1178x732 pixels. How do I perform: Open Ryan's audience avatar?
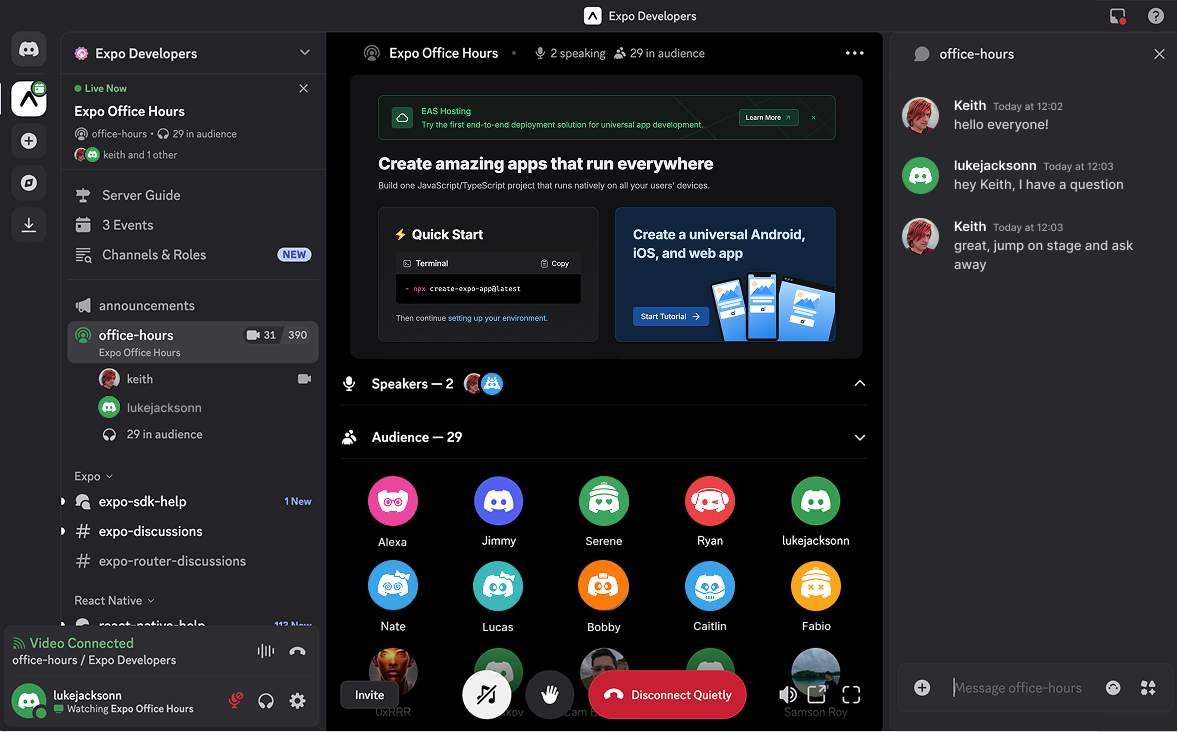[709, 501]
